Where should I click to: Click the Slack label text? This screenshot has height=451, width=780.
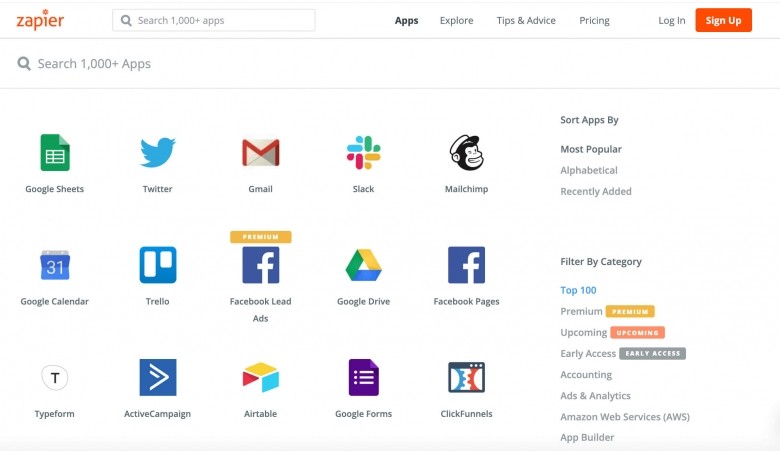click(x=364, y=189)
